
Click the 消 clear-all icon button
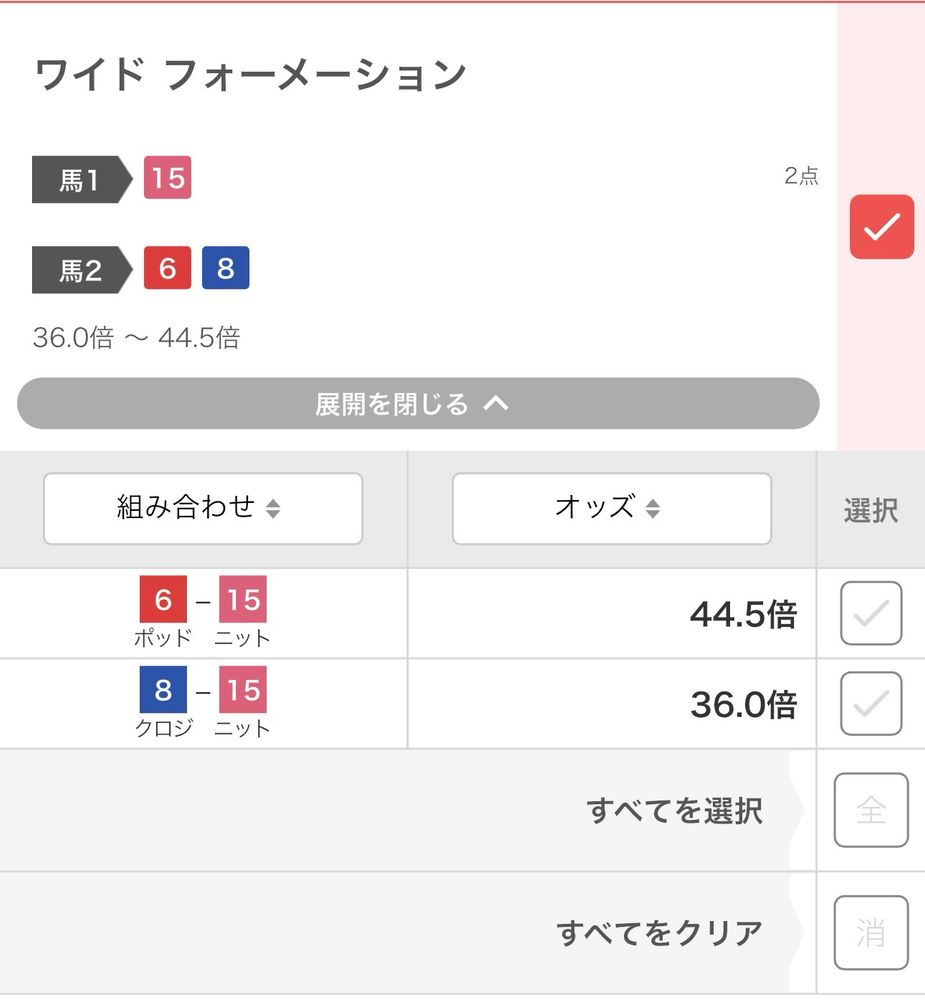click(x=871, y=932)
